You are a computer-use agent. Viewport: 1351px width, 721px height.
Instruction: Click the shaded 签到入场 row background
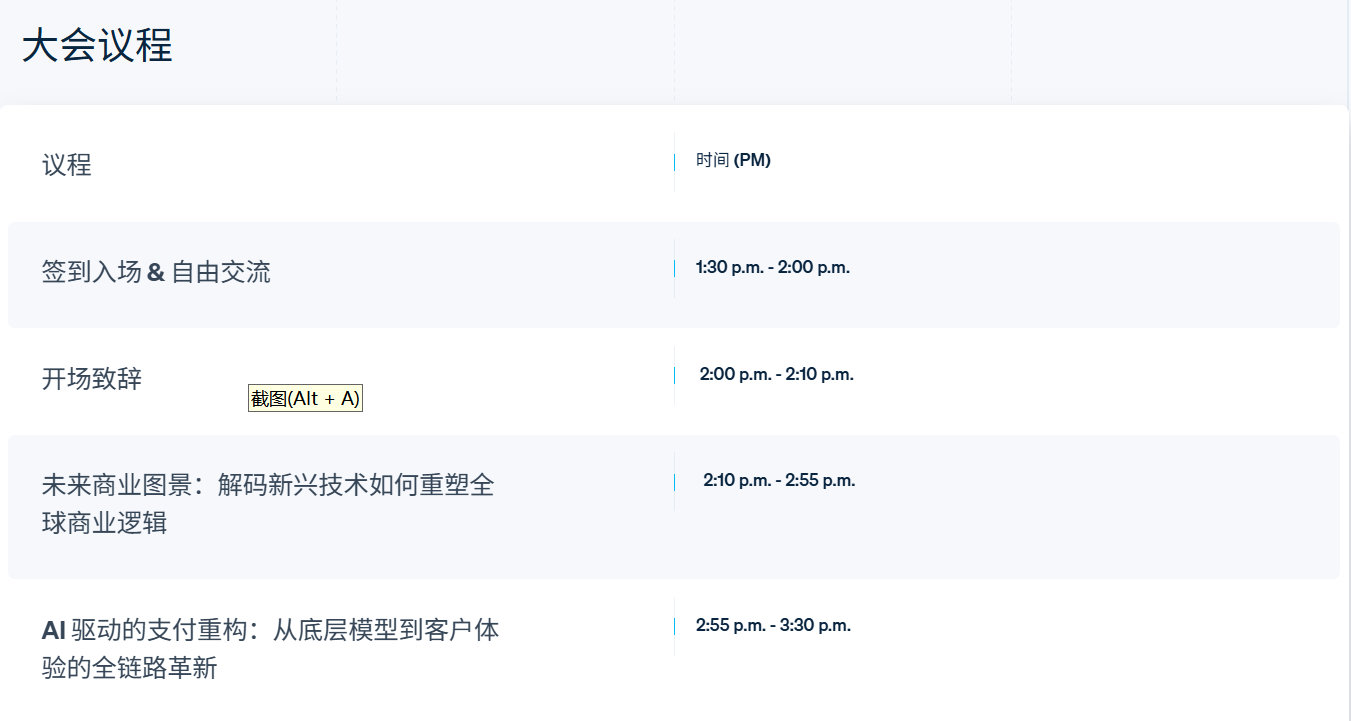(x=673, y=275)
